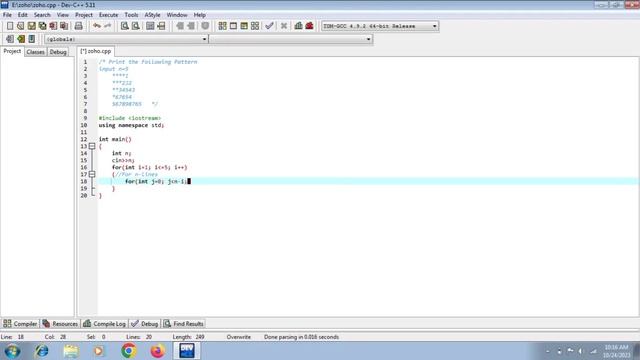This screenshot has height=360, width=640.
Task: Click 'Done parsing' status bar message
Action: (x=301, y=337)
